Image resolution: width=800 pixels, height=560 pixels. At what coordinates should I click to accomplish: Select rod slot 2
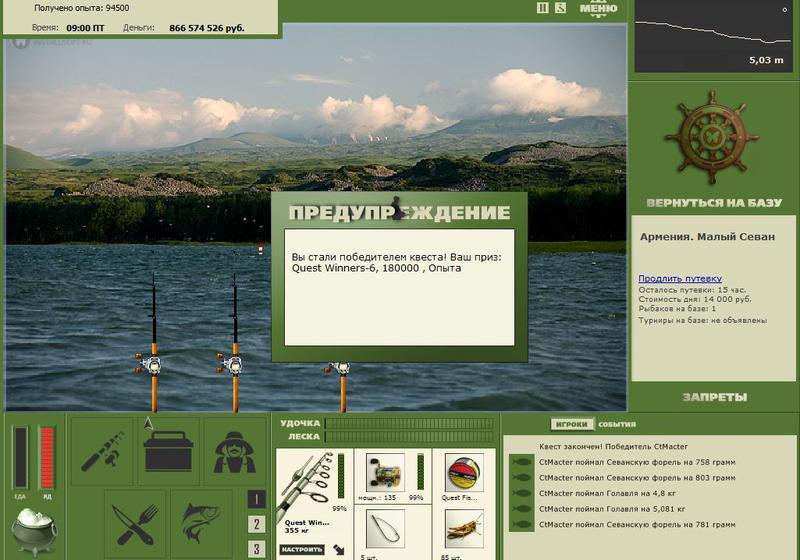click(x=257, y=524)
